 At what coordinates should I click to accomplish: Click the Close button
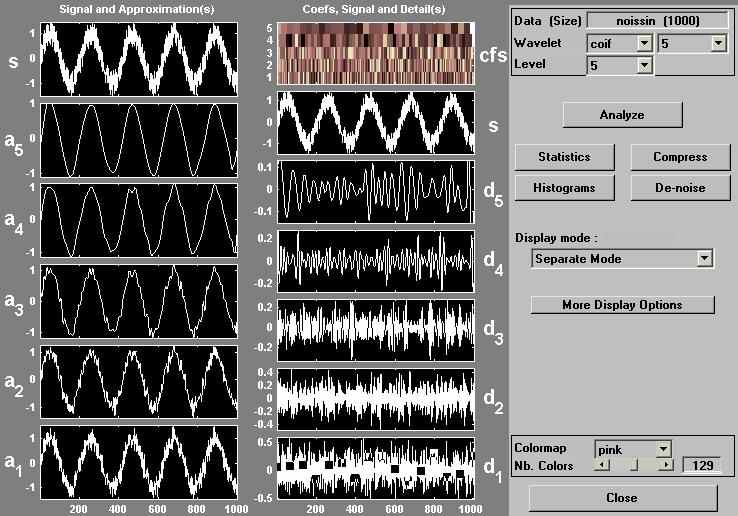622,498
